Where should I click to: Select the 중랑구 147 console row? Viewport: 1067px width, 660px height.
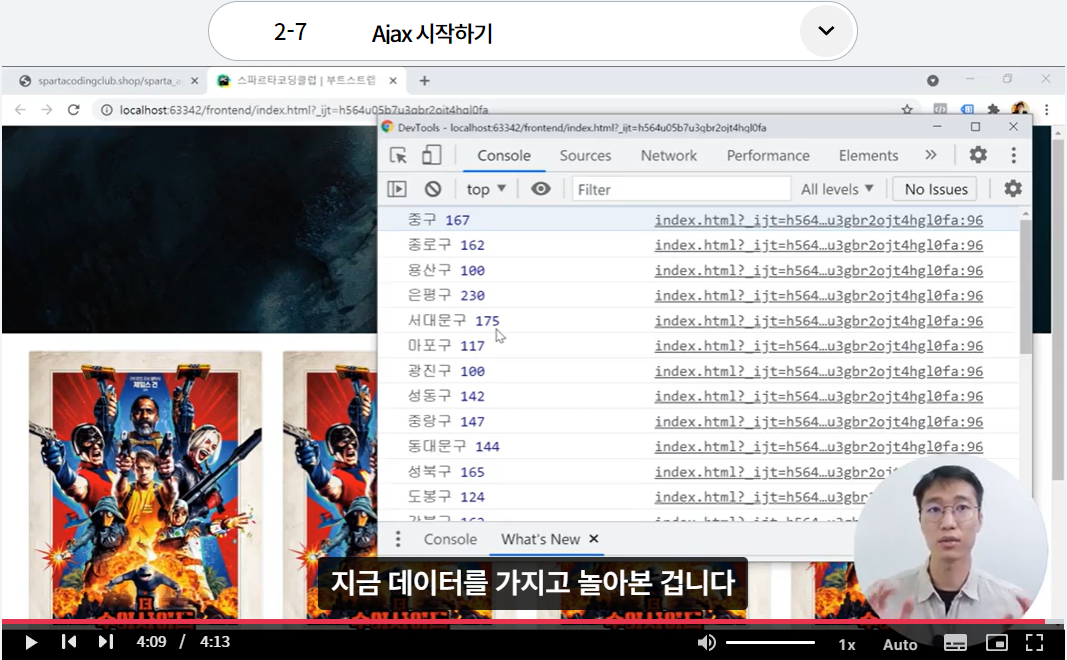point(698,421)
